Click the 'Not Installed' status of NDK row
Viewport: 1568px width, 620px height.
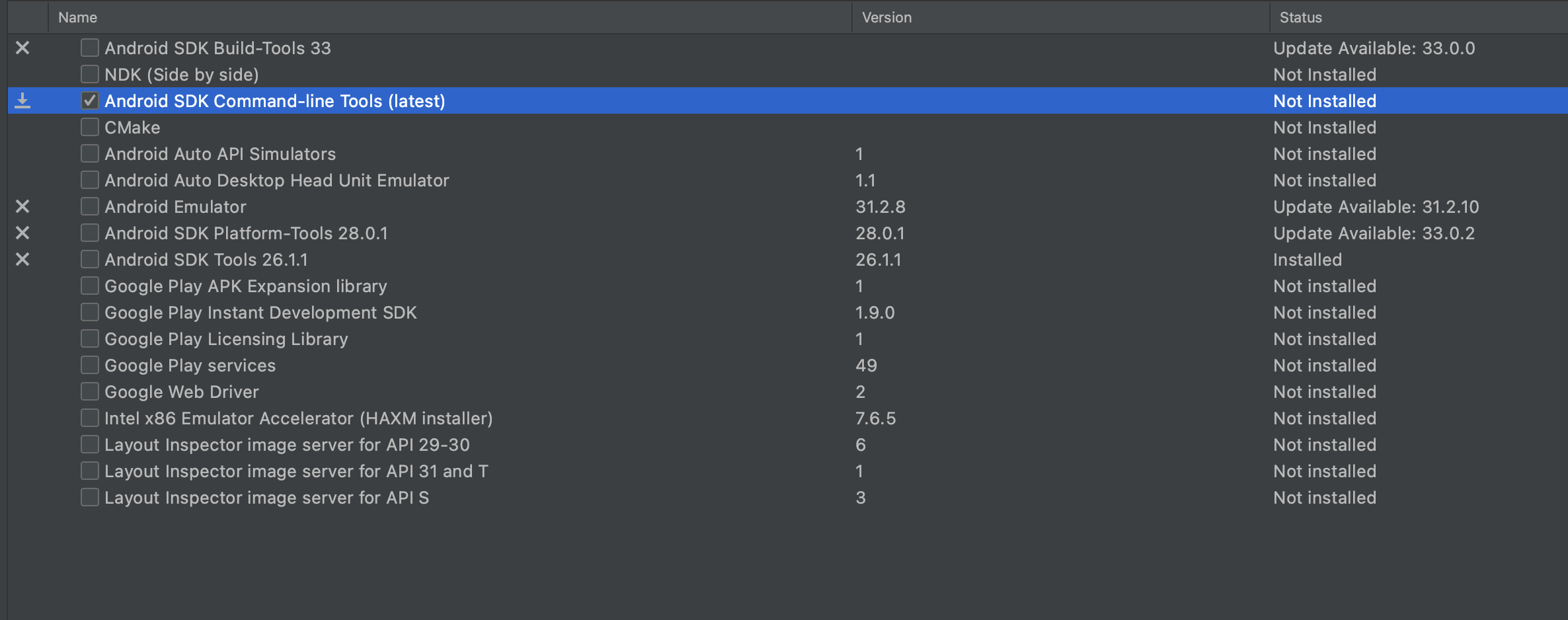tap(1325, 75)
